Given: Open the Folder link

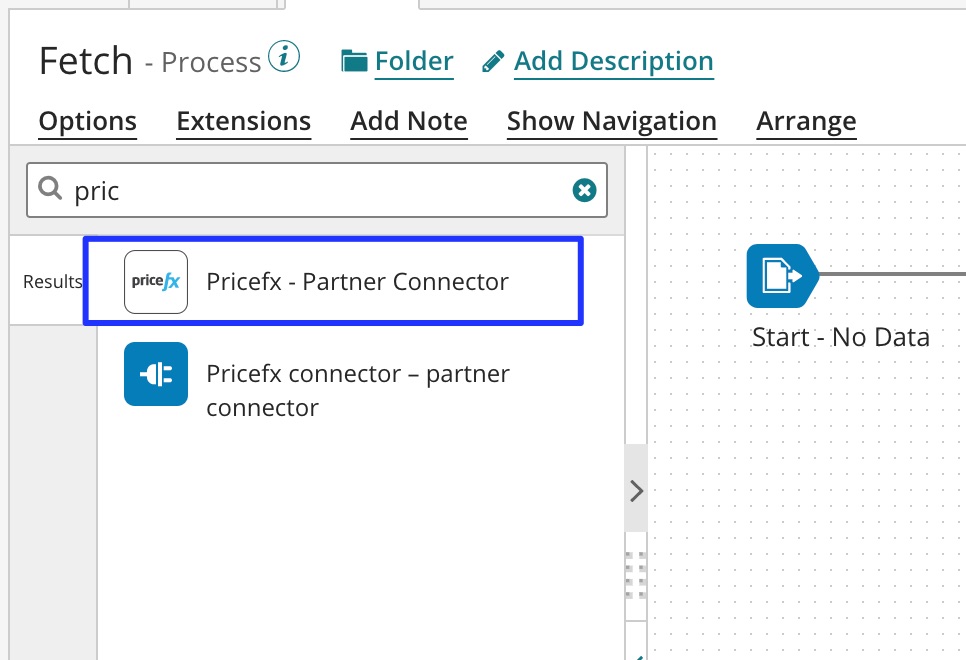Looking at the screenshot, I should click(x=414, y=60).
